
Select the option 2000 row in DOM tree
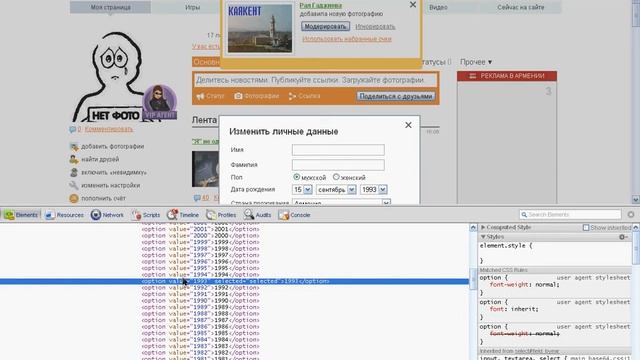click(200, 236)
